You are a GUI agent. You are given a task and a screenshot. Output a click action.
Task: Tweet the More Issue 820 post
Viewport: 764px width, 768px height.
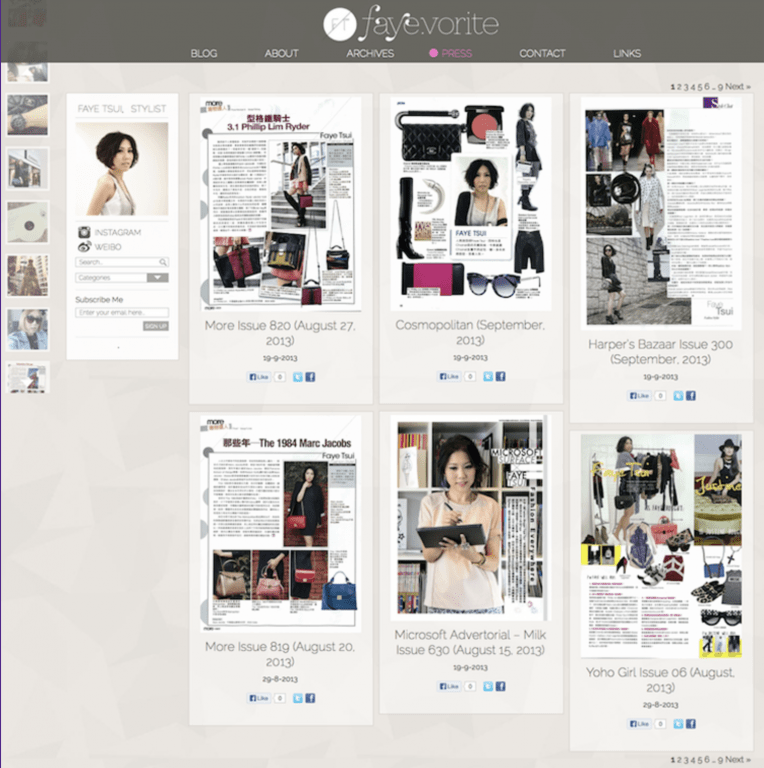(297, 377)
